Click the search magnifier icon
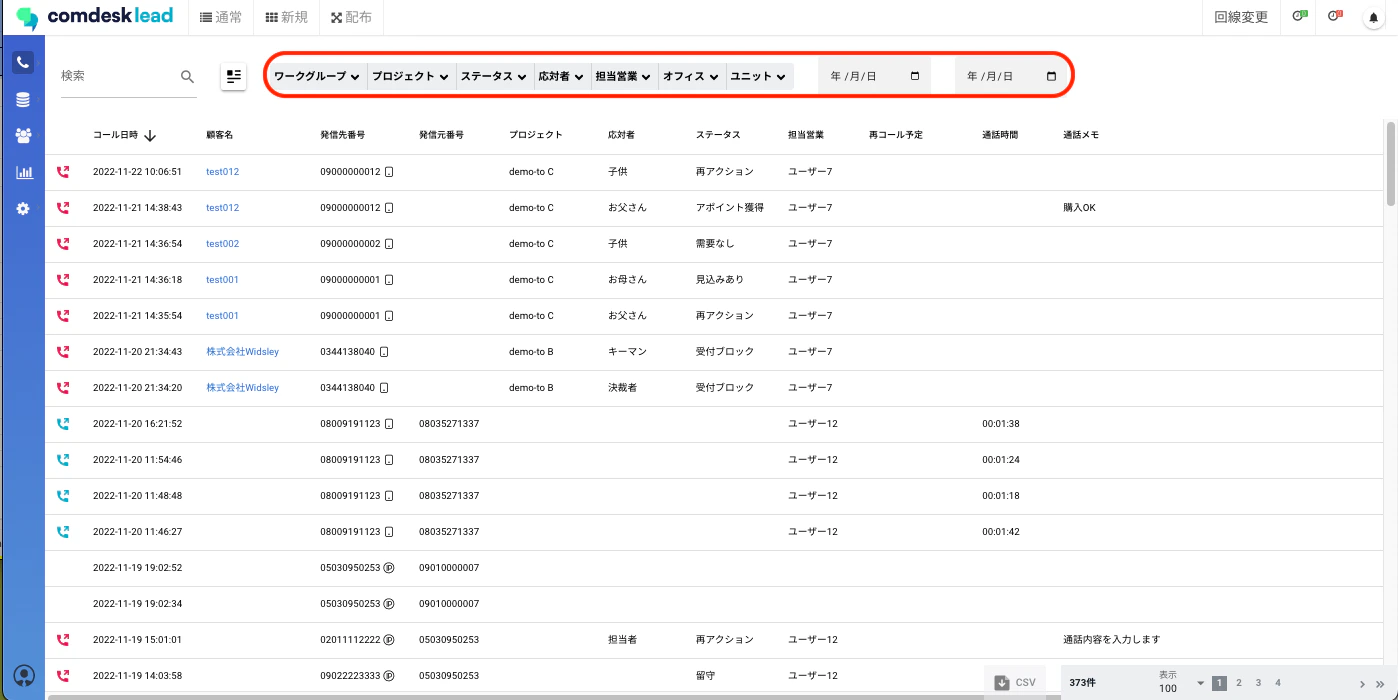Screen dimensions: 1398x700 click(x=187, y=76)
